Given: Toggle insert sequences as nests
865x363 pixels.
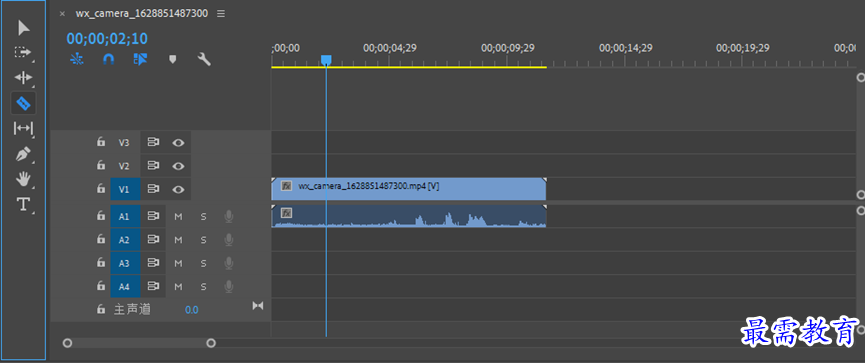Looking at the screenshot, I should [77, 59].
